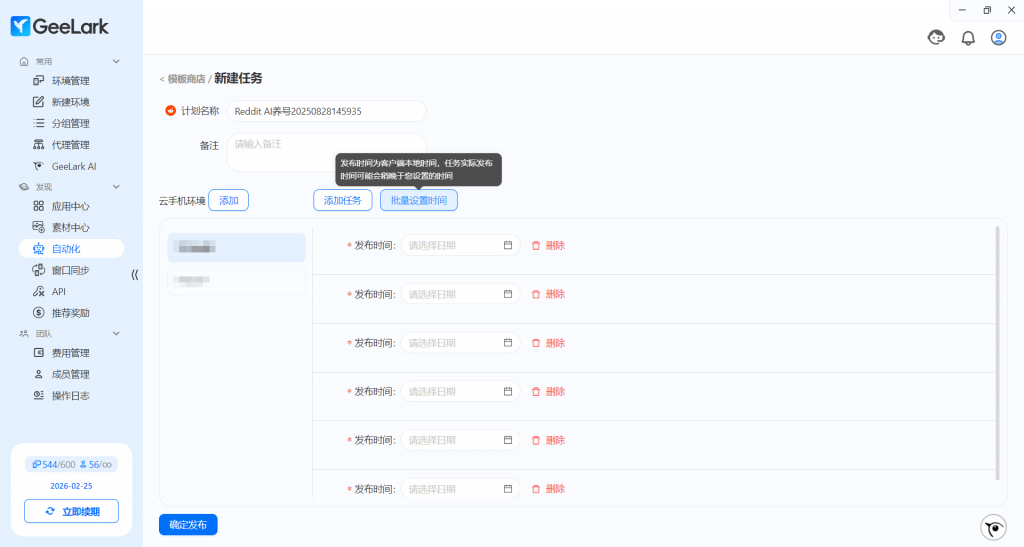Collapse the 团队 section chevron
The height and width of the screenshot is (547, 1024).
click(x=116, y=333)
